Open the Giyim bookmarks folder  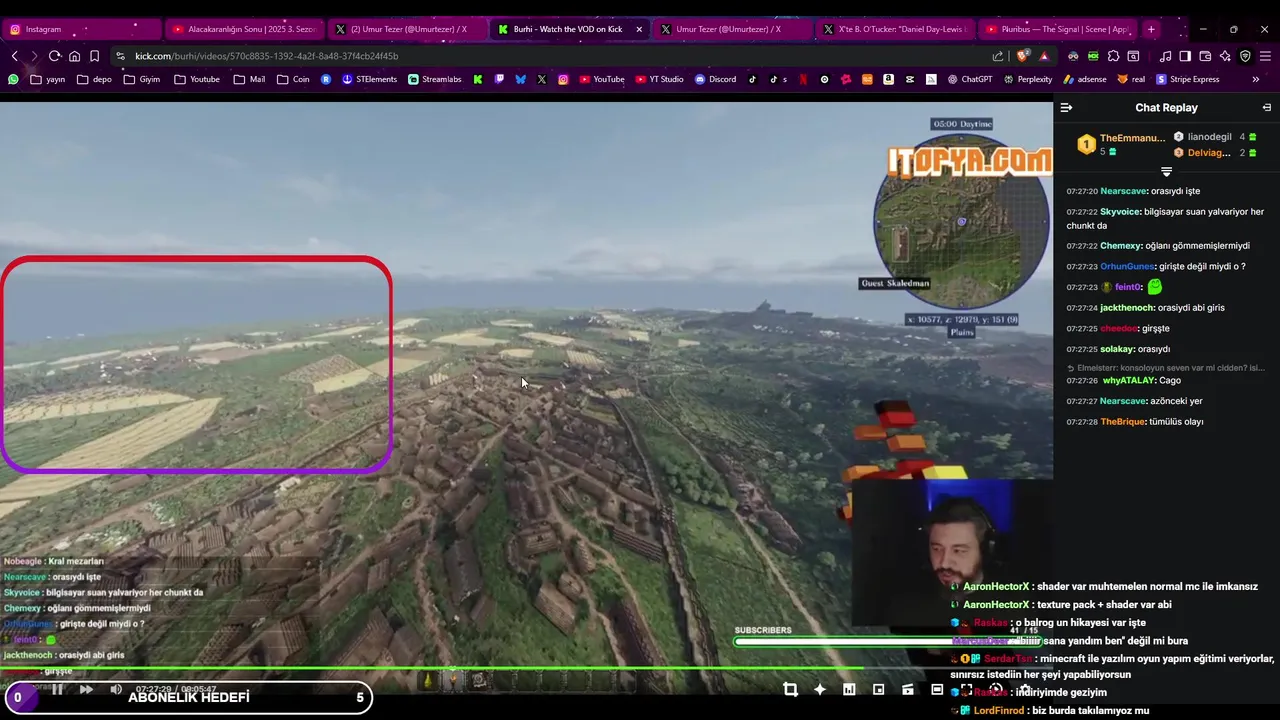point(142,79)
